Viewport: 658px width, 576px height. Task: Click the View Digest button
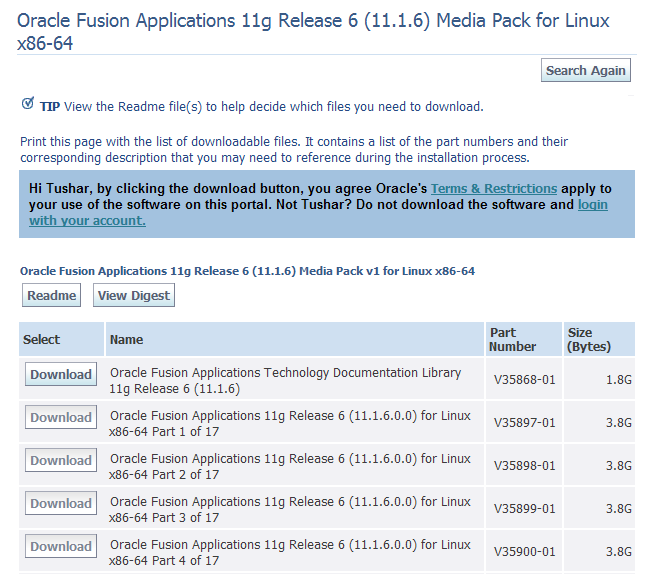[x=133, y=295]
